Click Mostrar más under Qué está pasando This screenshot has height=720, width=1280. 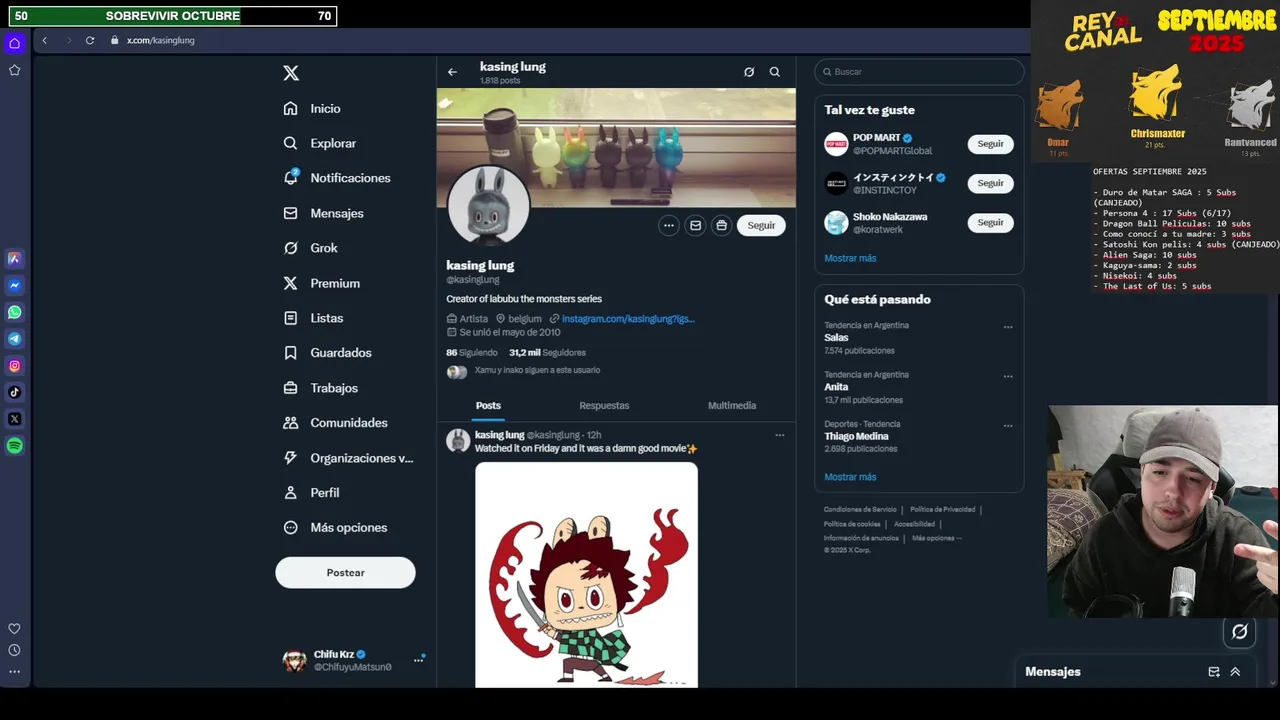coord(850,477)
